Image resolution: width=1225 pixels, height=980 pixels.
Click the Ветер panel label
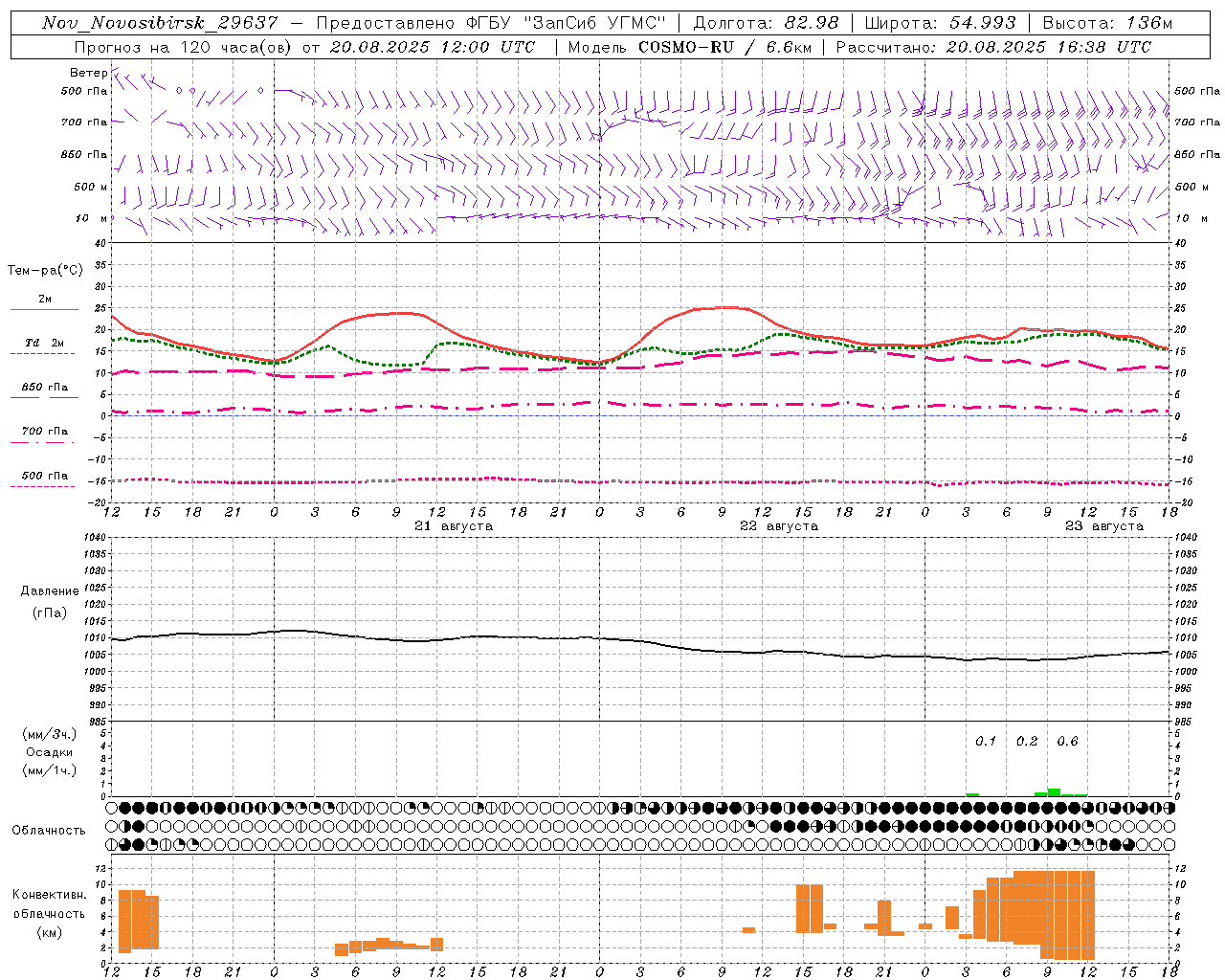coord(88,73)
